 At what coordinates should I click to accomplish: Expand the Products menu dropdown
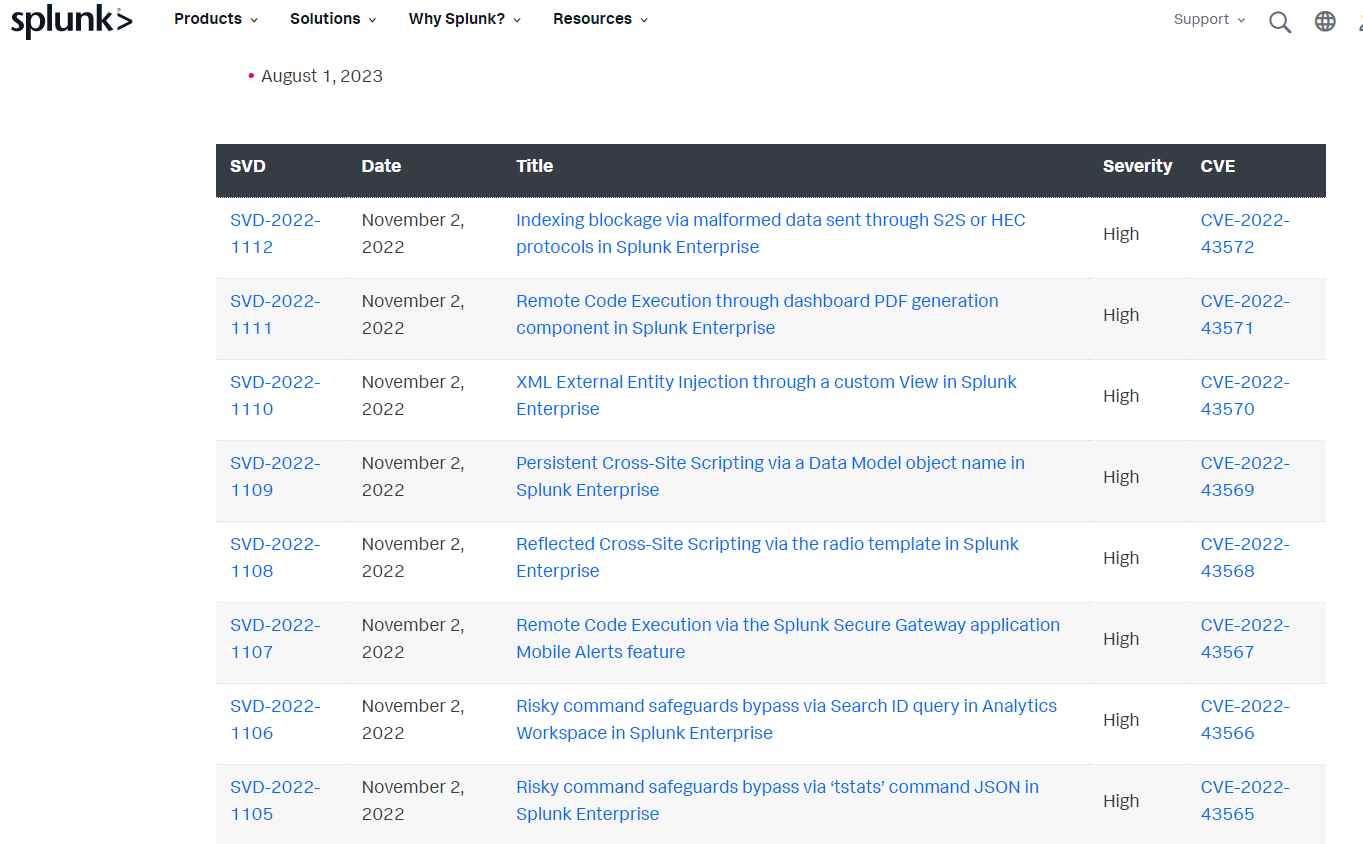pyautogui.click(x=215, y=19)
